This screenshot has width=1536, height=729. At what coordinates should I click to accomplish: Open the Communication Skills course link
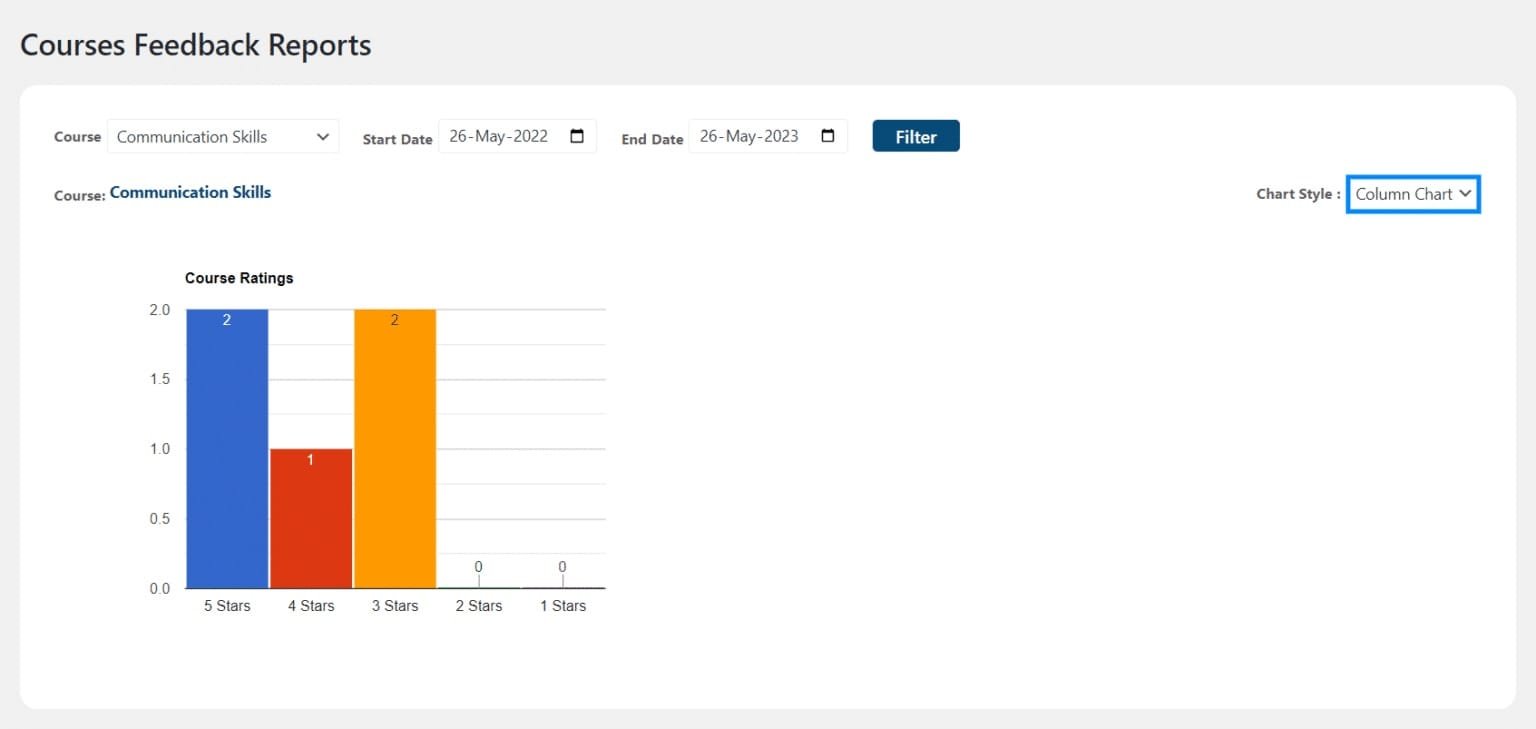190,192
